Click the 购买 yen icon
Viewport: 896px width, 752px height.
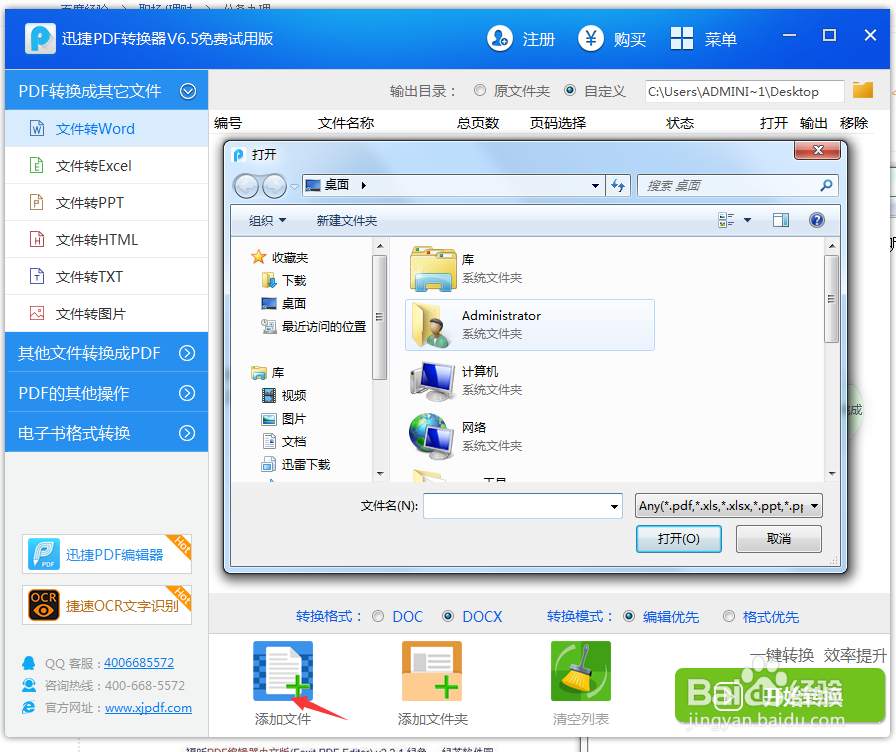click(591, 39)
